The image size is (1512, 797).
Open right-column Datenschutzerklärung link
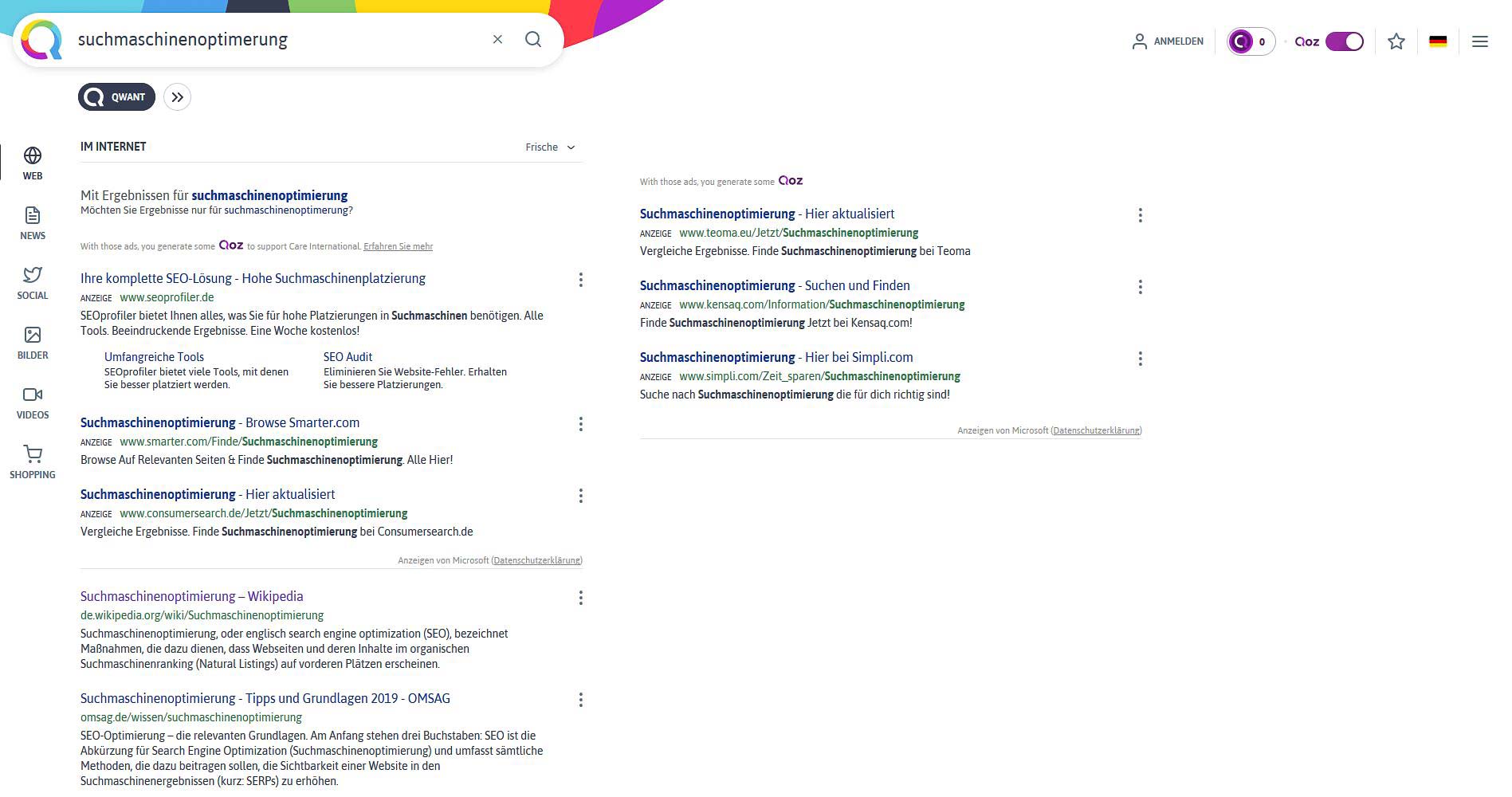coord(1096,430)
